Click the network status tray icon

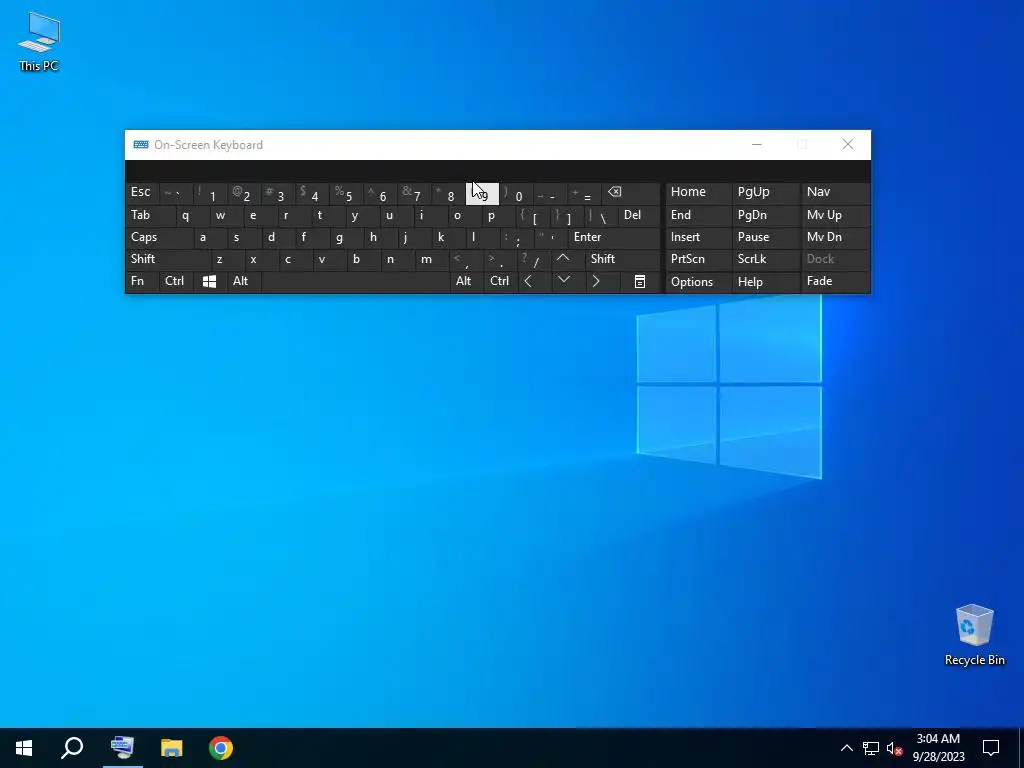871,748
